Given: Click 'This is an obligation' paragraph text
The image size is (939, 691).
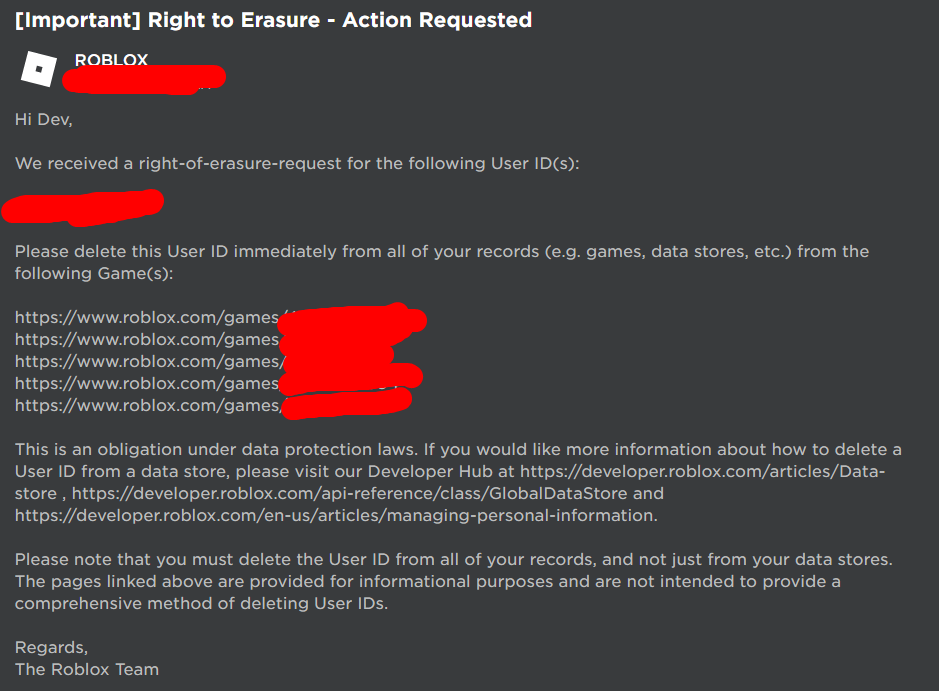Looking at the screenshot, I should 458,482.
